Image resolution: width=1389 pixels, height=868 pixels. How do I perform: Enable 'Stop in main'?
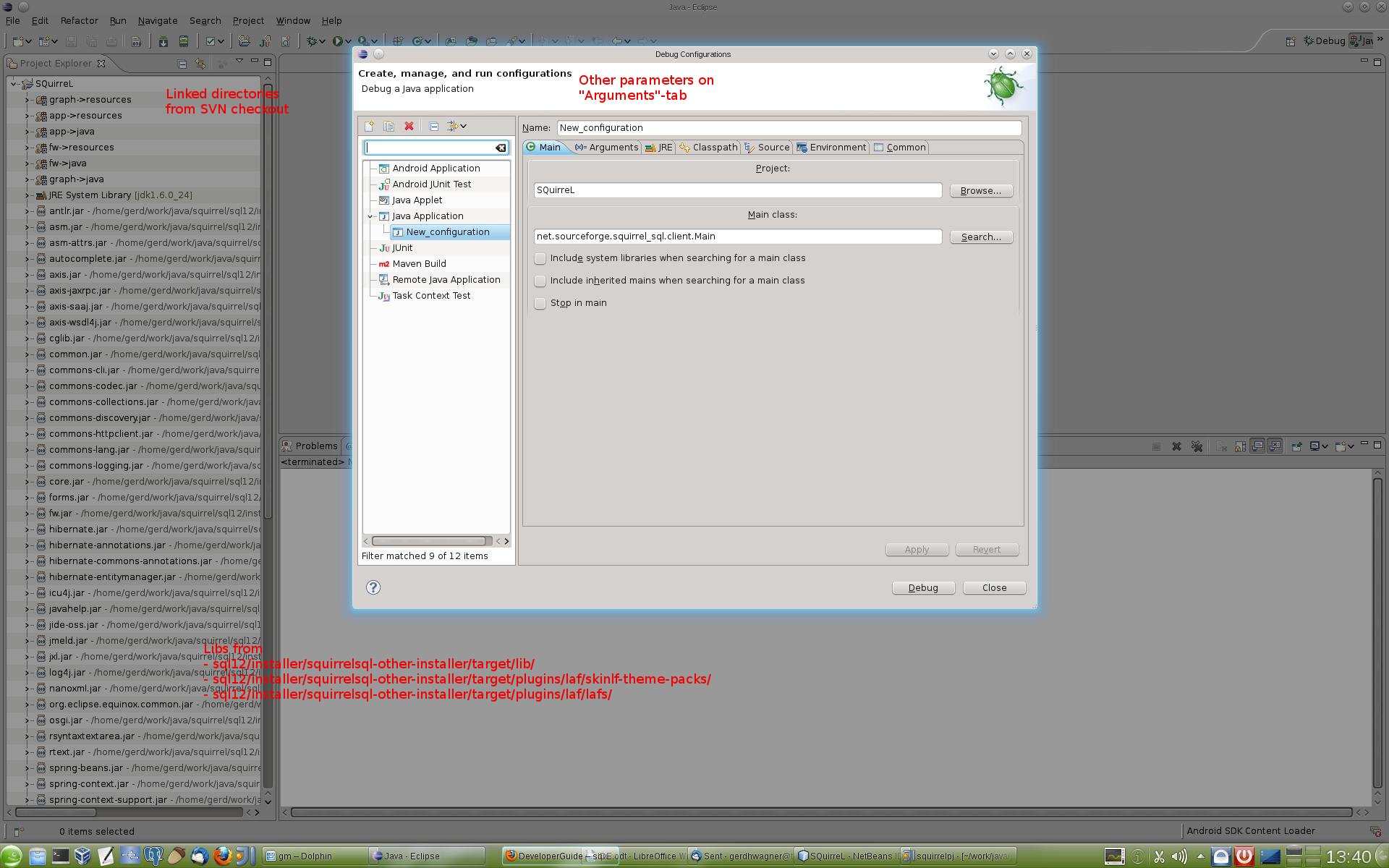click(540, 303)
